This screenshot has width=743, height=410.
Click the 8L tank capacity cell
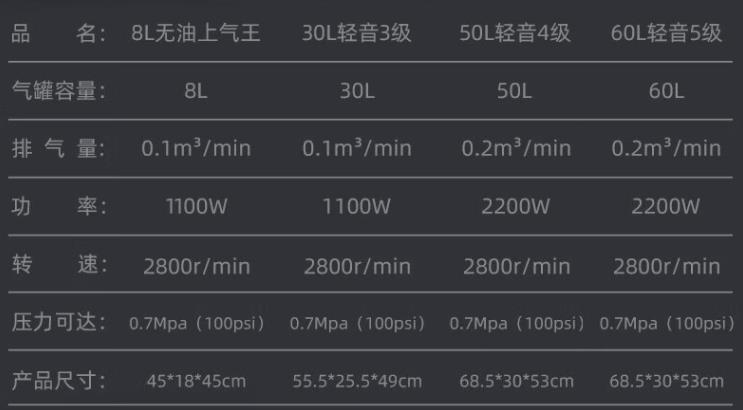(196, 91)
